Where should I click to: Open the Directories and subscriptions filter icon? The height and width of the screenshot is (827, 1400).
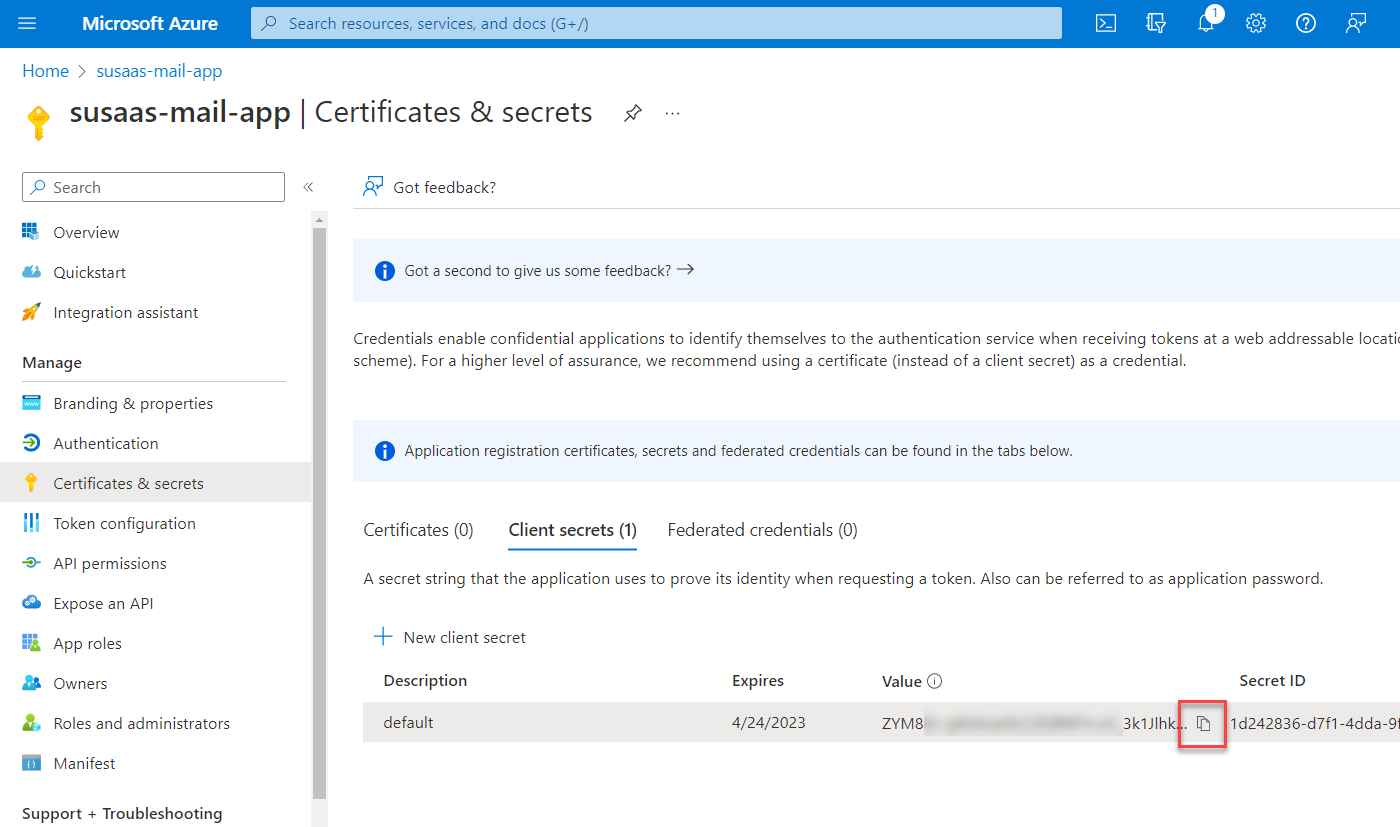click(1156, 24)
